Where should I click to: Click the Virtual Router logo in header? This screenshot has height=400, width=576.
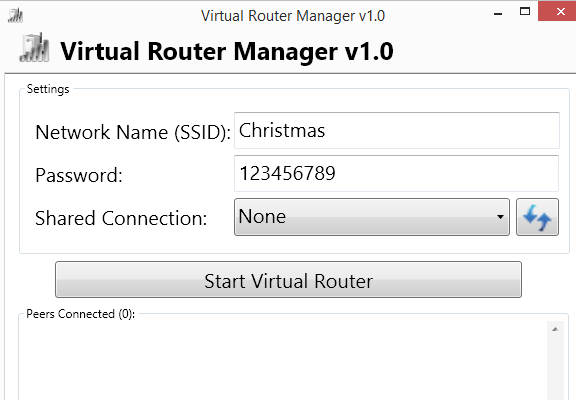point(34,48)
